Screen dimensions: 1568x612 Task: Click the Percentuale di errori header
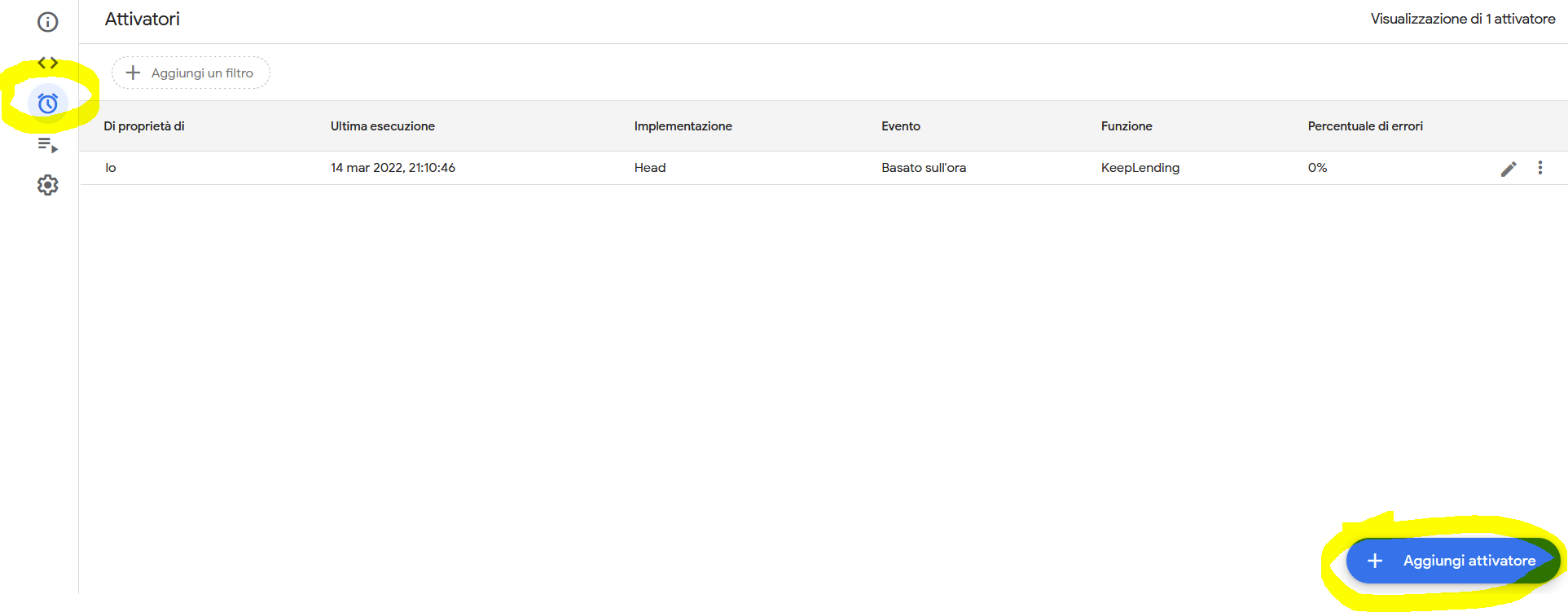(x=1365, y=126)
